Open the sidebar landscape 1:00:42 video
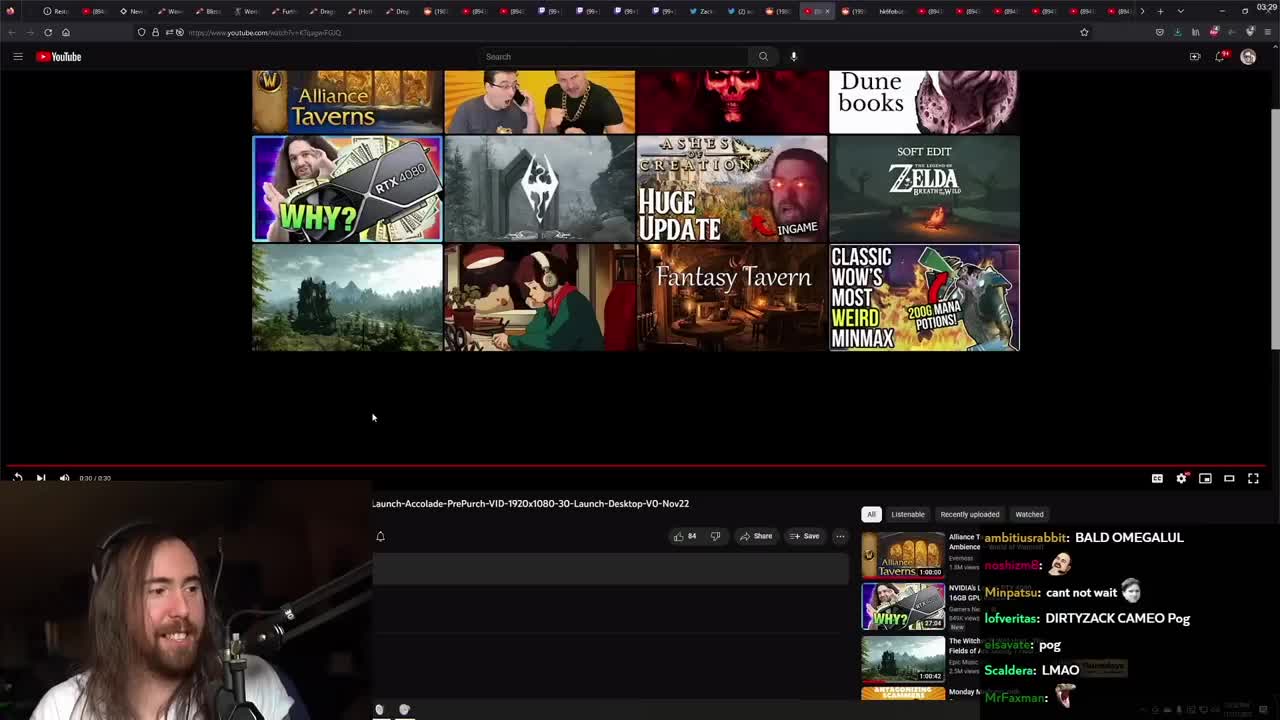 point(903,660)
